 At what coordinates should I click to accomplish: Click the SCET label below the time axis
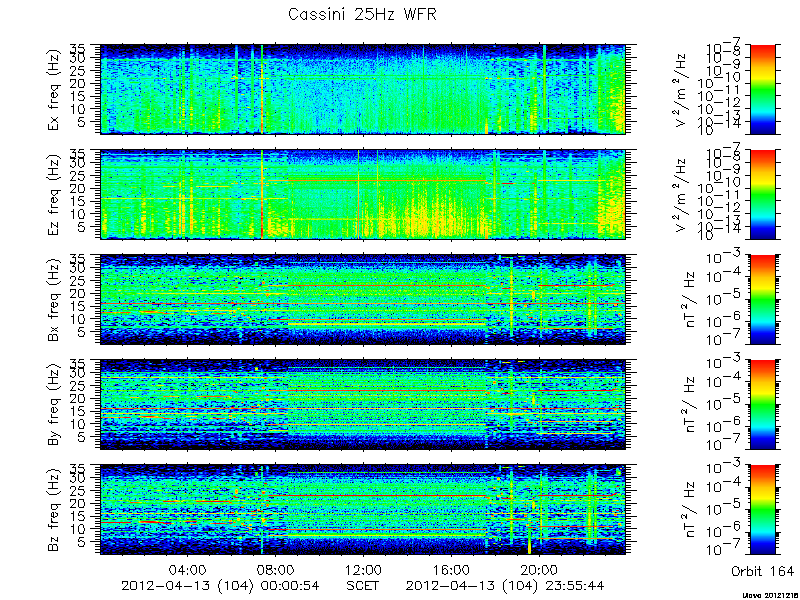363,586
